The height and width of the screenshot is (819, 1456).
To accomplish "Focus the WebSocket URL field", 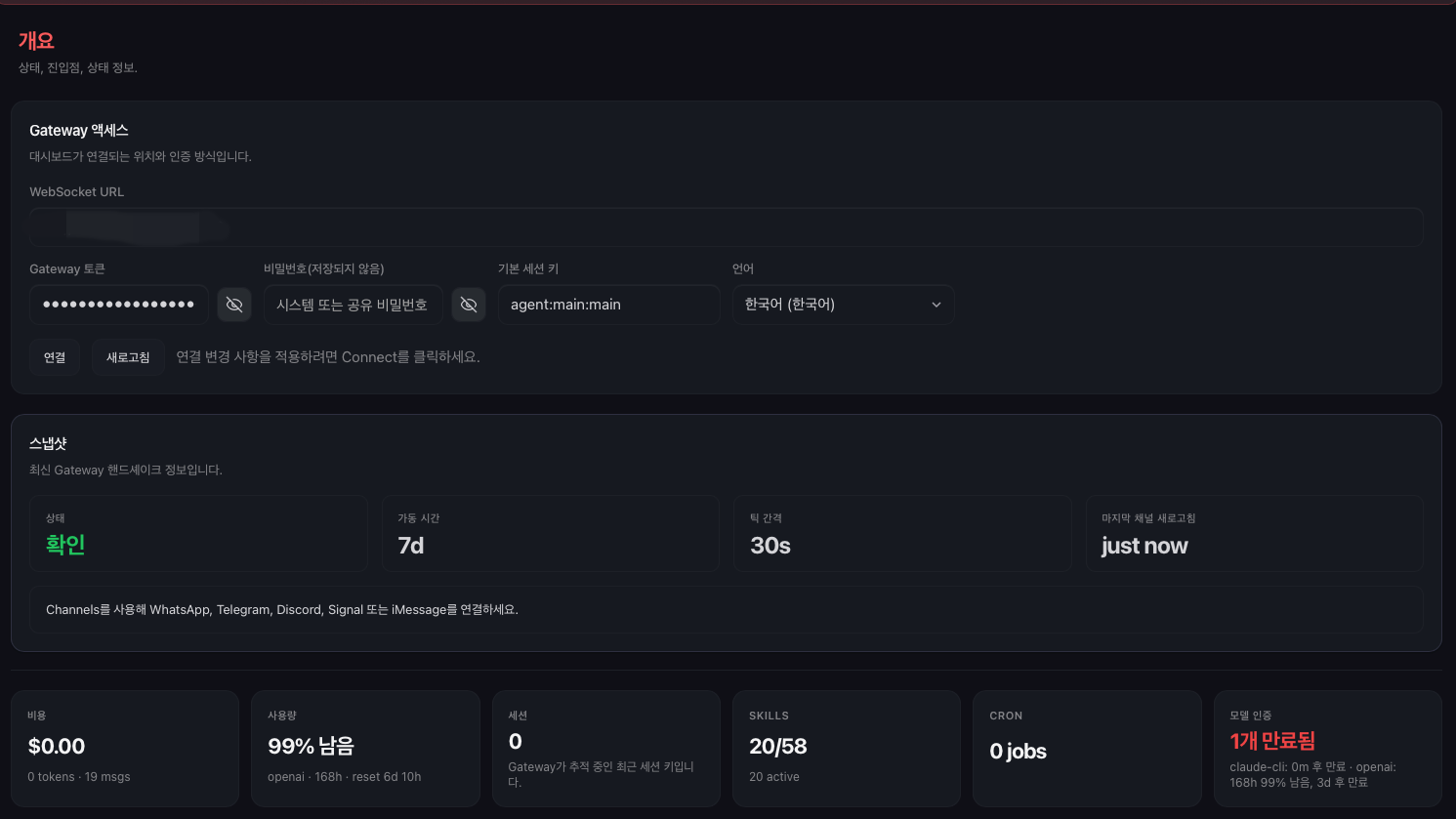I will (727, 226).
